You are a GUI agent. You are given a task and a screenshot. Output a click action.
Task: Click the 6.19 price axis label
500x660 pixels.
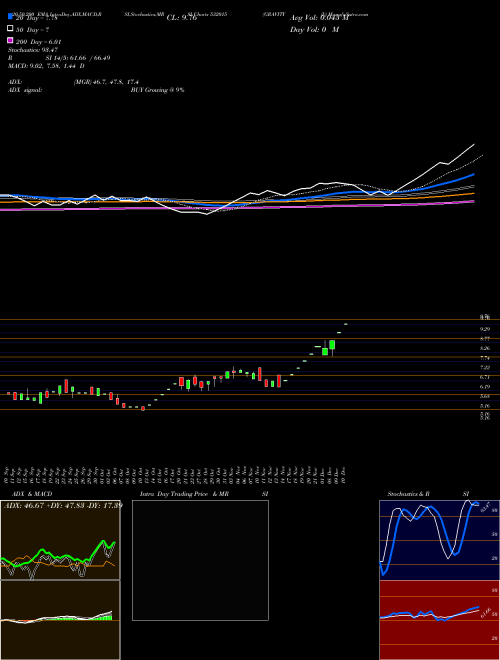pos(484,386)
